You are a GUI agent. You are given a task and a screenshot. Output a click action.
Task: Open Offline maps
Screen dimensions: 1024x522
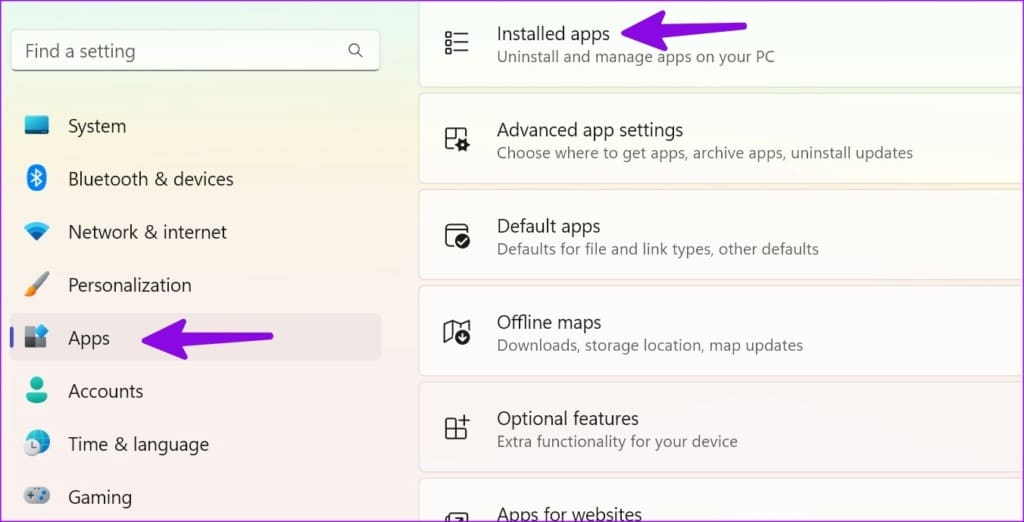click(721, 331)
